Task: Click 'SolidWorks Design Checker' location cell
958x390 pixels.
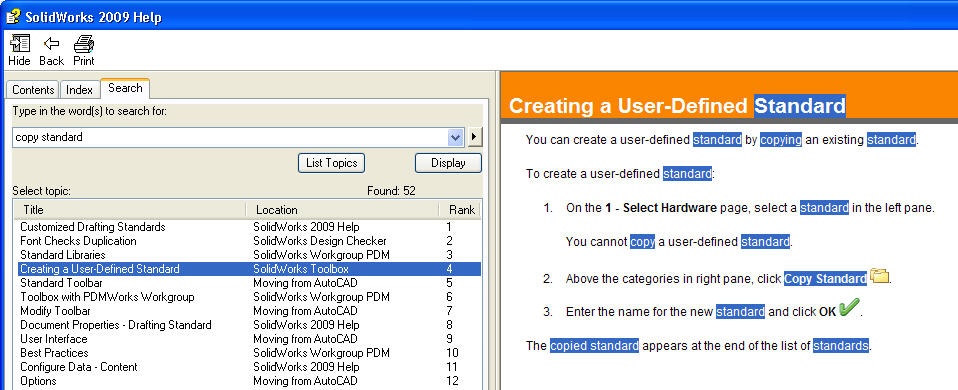Action: [x=320, y=241]
